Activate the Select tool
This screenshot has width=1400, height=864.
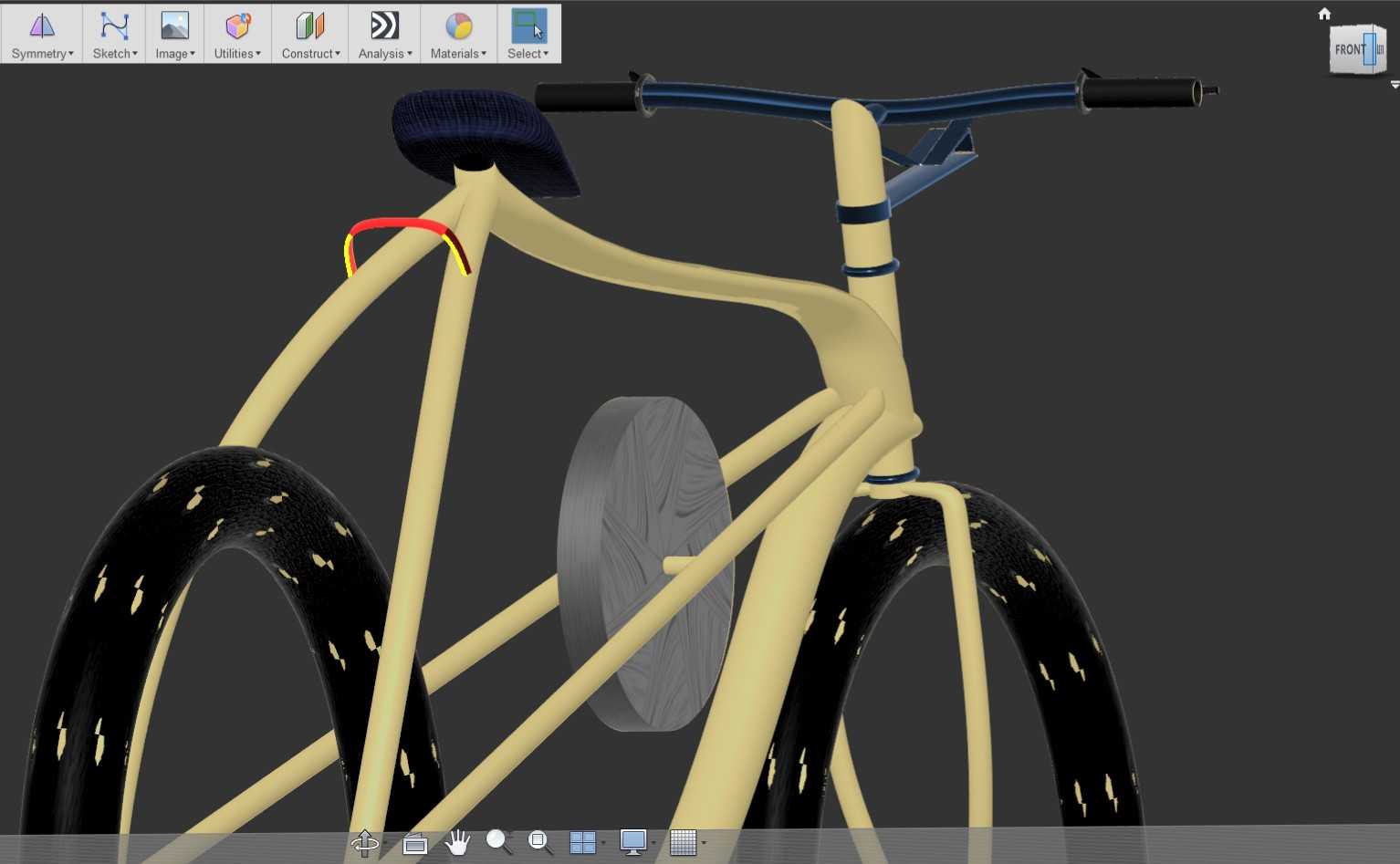pyautogui.click(x=528, y=35)
